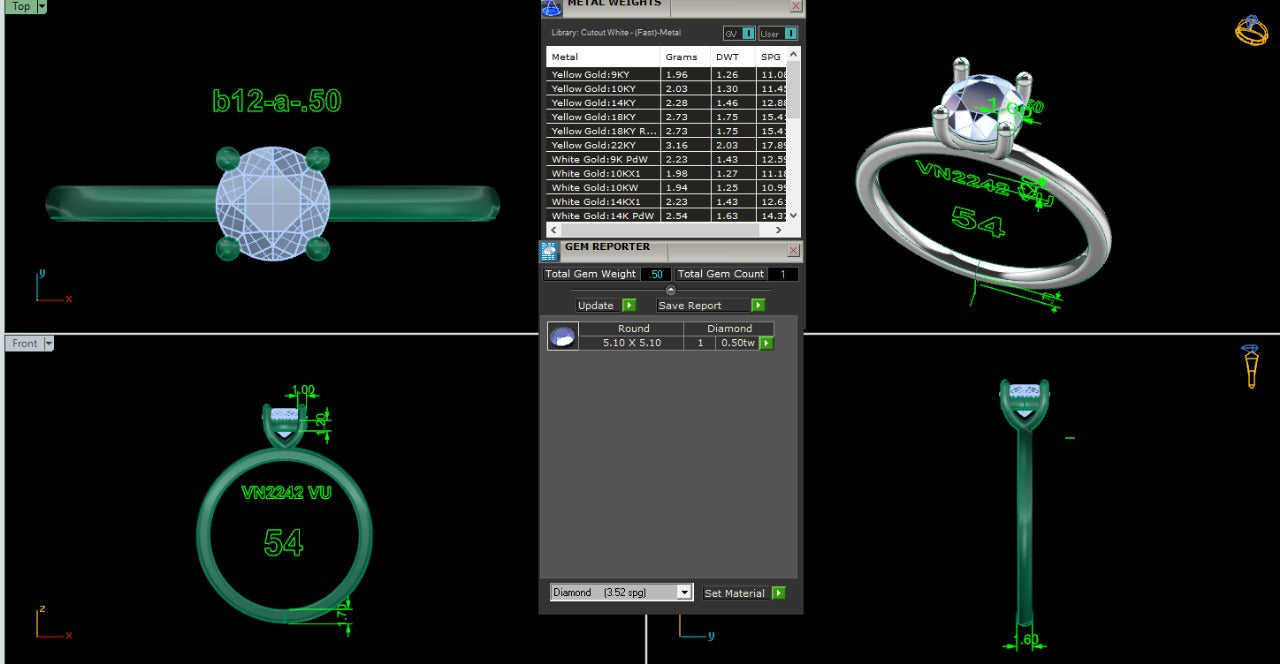Click the 3.16 grams cell
Image resolution: width=1280 pixels, height=664 pixels.
685,145
